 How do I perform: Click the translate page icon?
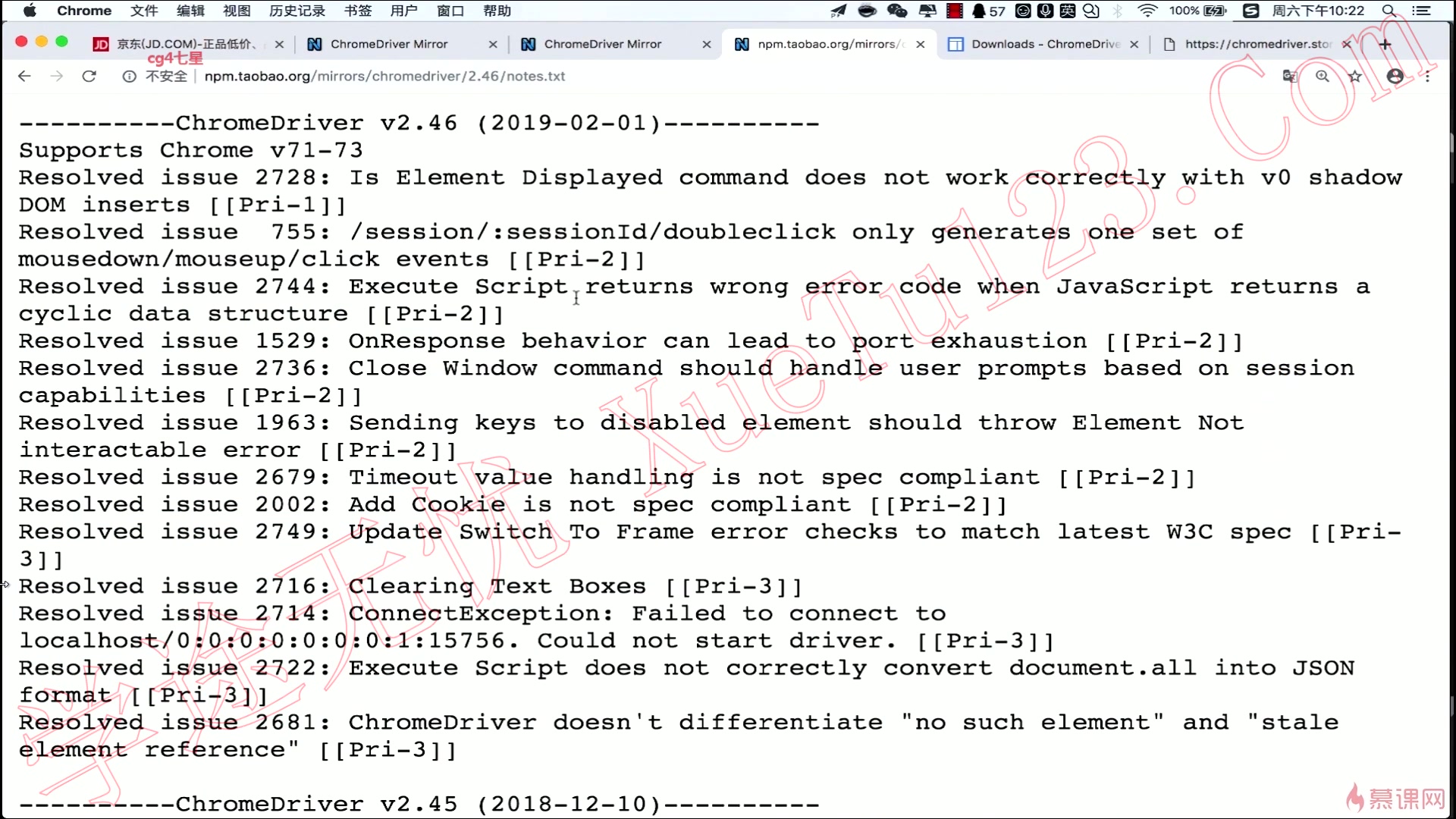[1290, 76]
